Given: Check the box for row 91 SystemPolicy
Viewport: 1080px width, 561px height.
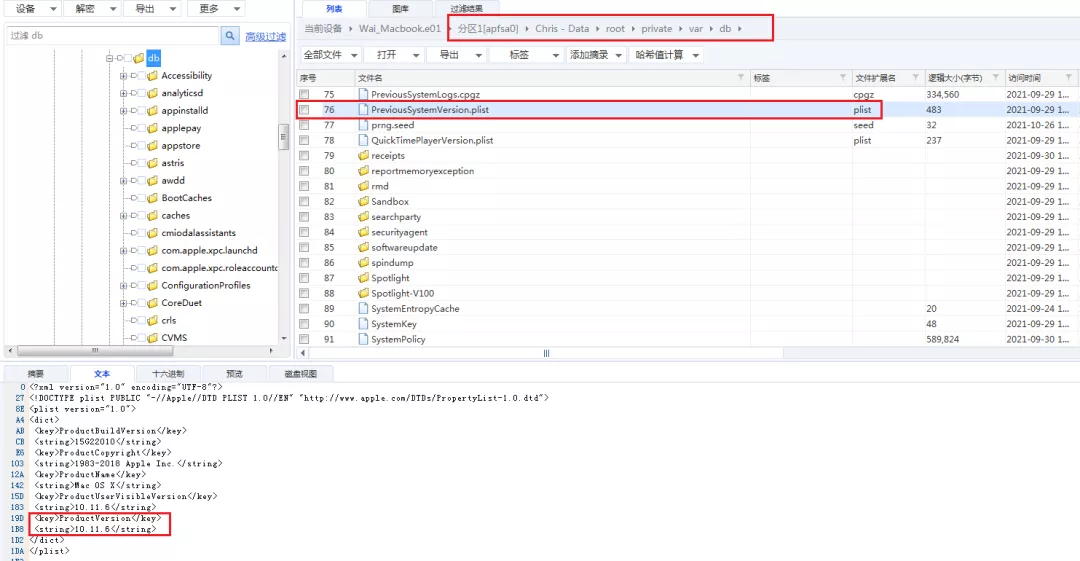Looking at the screenshot, I should click(304, 339).
